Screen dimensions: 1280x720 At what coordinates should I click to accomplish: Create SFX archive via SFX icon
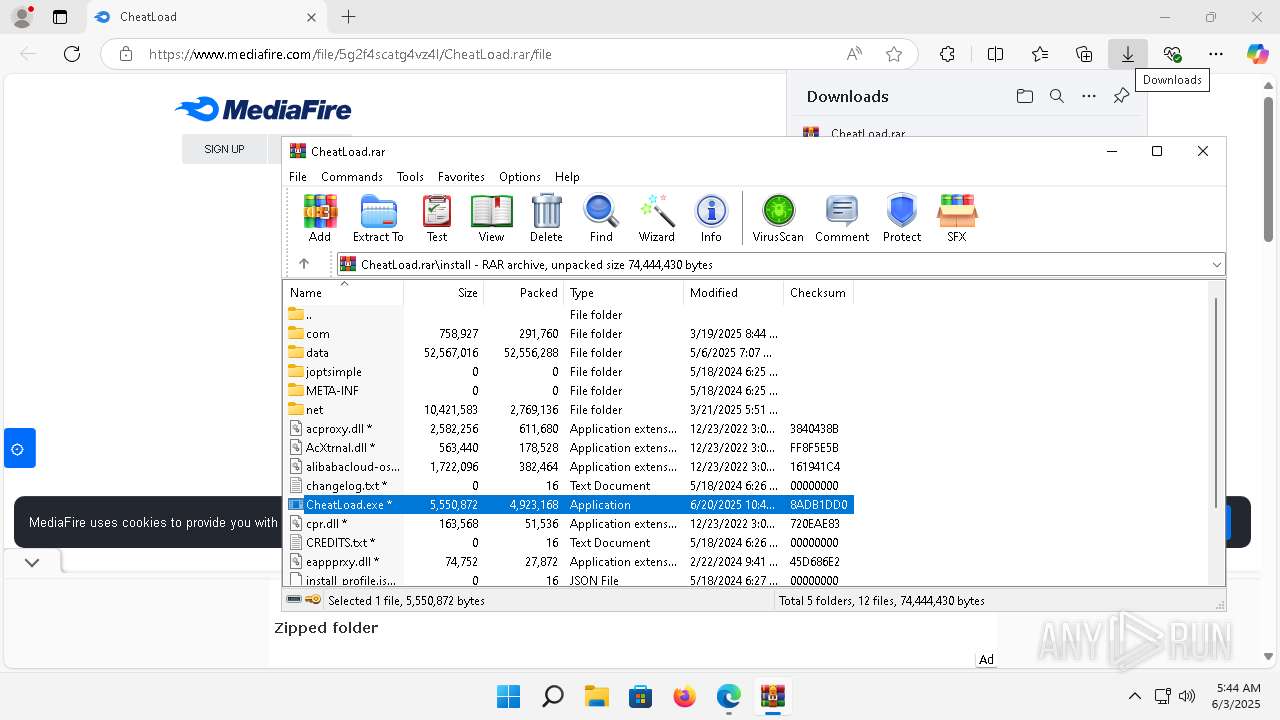click(x=957, y=218)
